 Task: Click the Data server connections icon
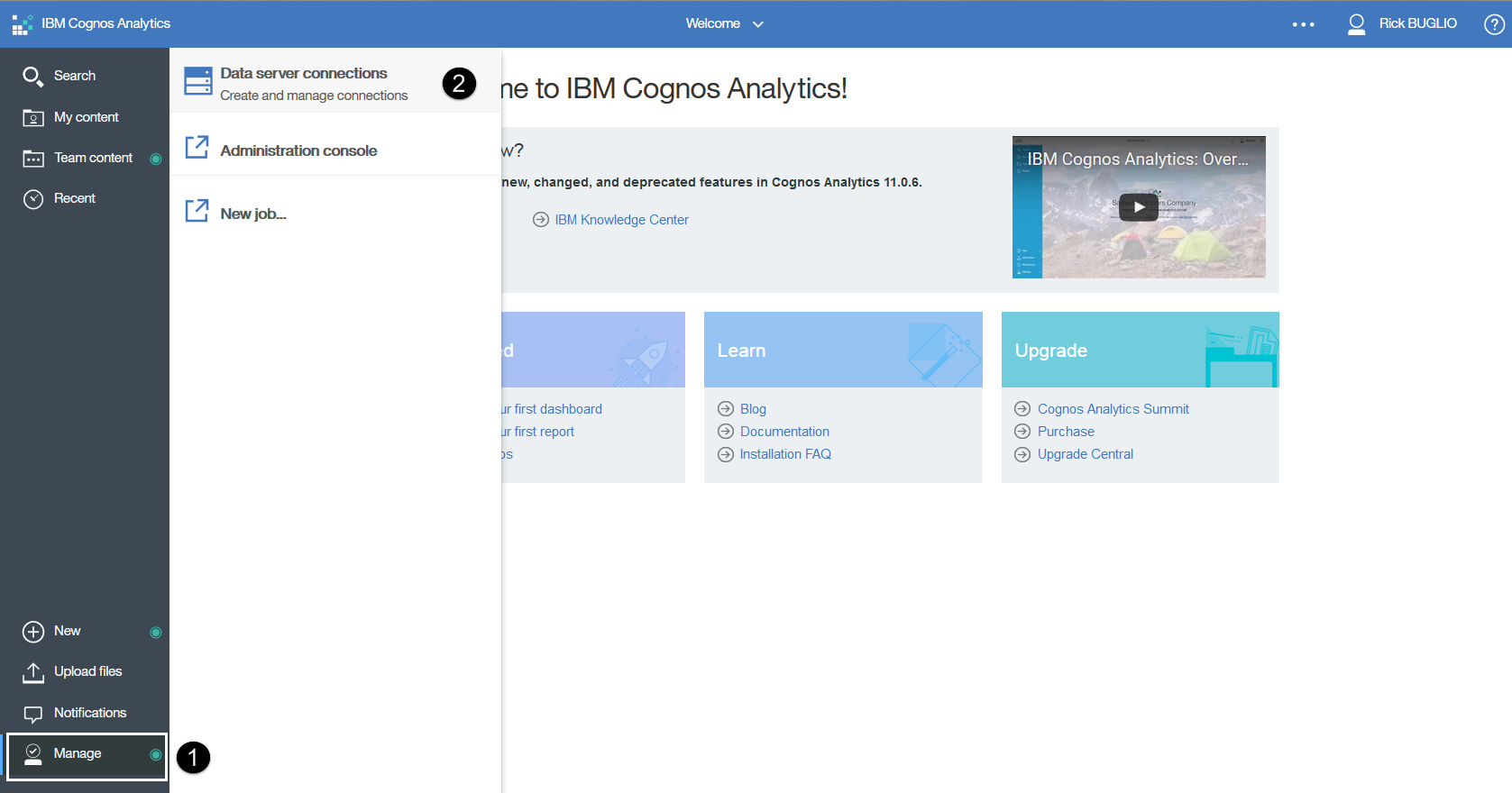(198, 81)
